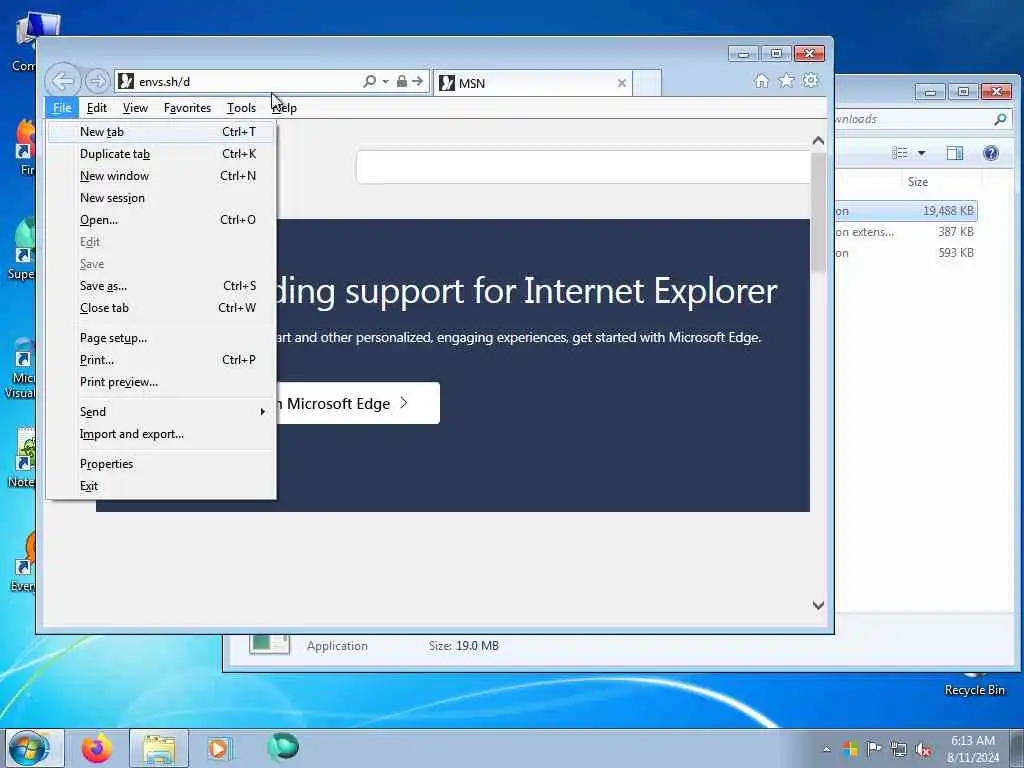Open the Recycle Bin desktop icon
The width and height of the screenshot is (1024, 768).
[974, 684]
